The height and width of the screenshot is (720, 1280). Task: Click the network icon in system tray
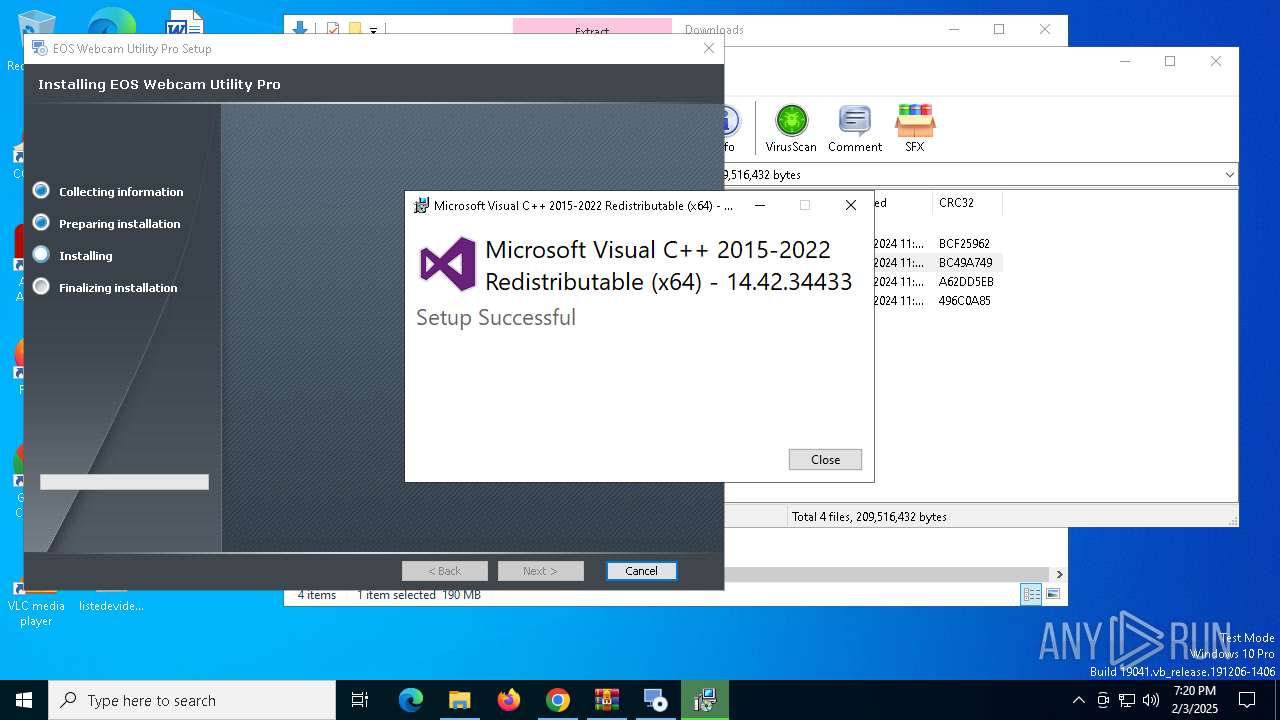[x=1127, y=700]
